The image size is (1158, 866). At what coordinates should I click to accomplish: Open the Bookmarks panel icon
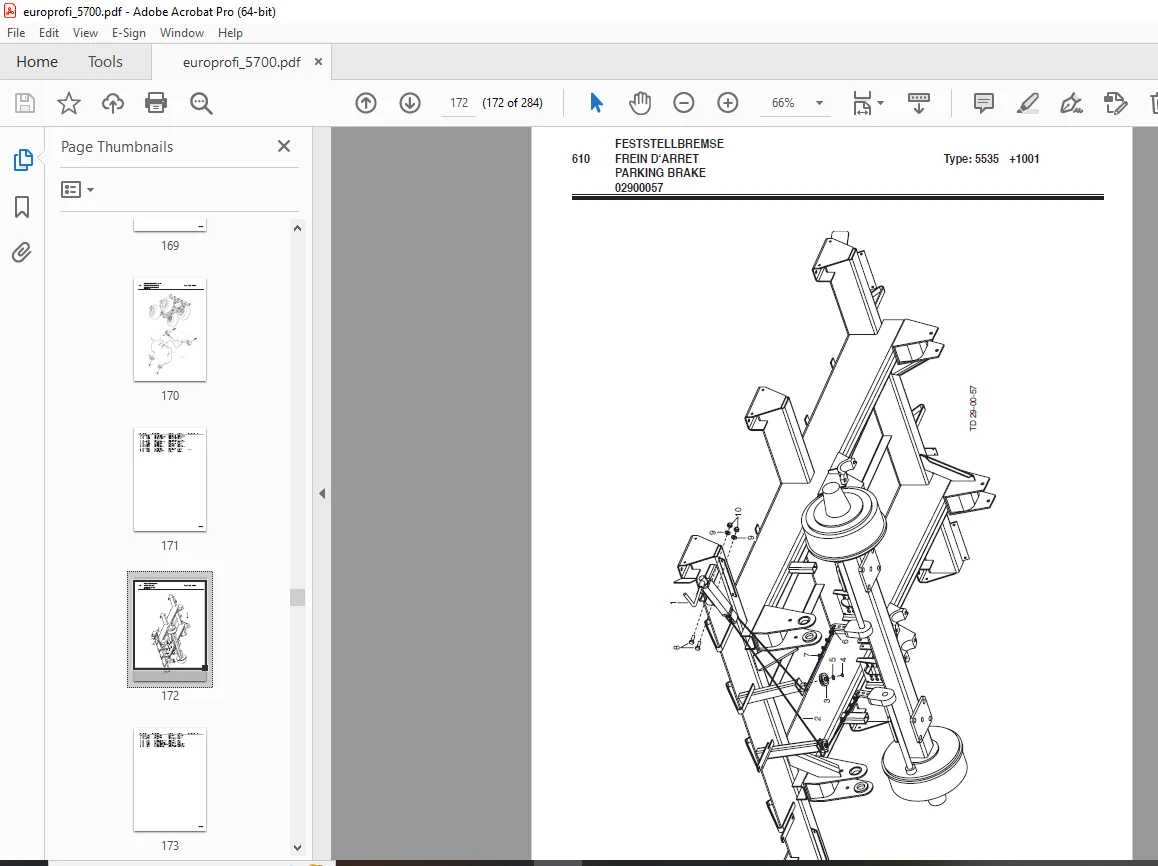click(x=22, y=207)
